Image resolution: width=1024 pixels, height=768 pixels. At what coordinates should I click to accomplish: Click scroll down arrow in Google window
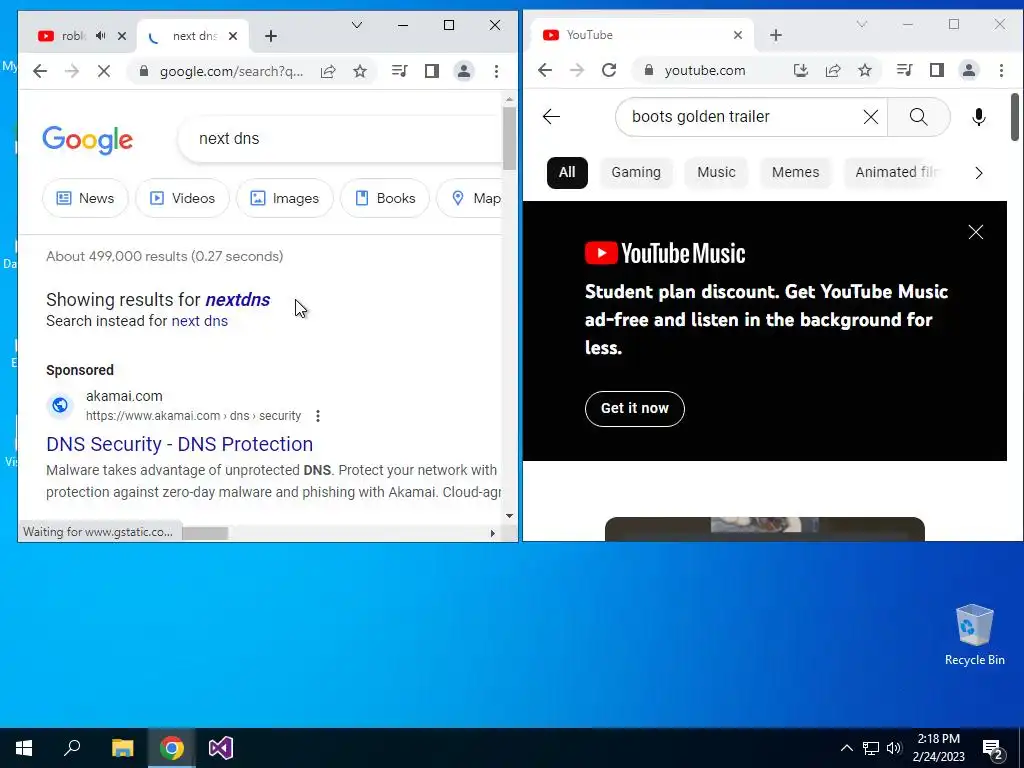[x=509, y=516]
